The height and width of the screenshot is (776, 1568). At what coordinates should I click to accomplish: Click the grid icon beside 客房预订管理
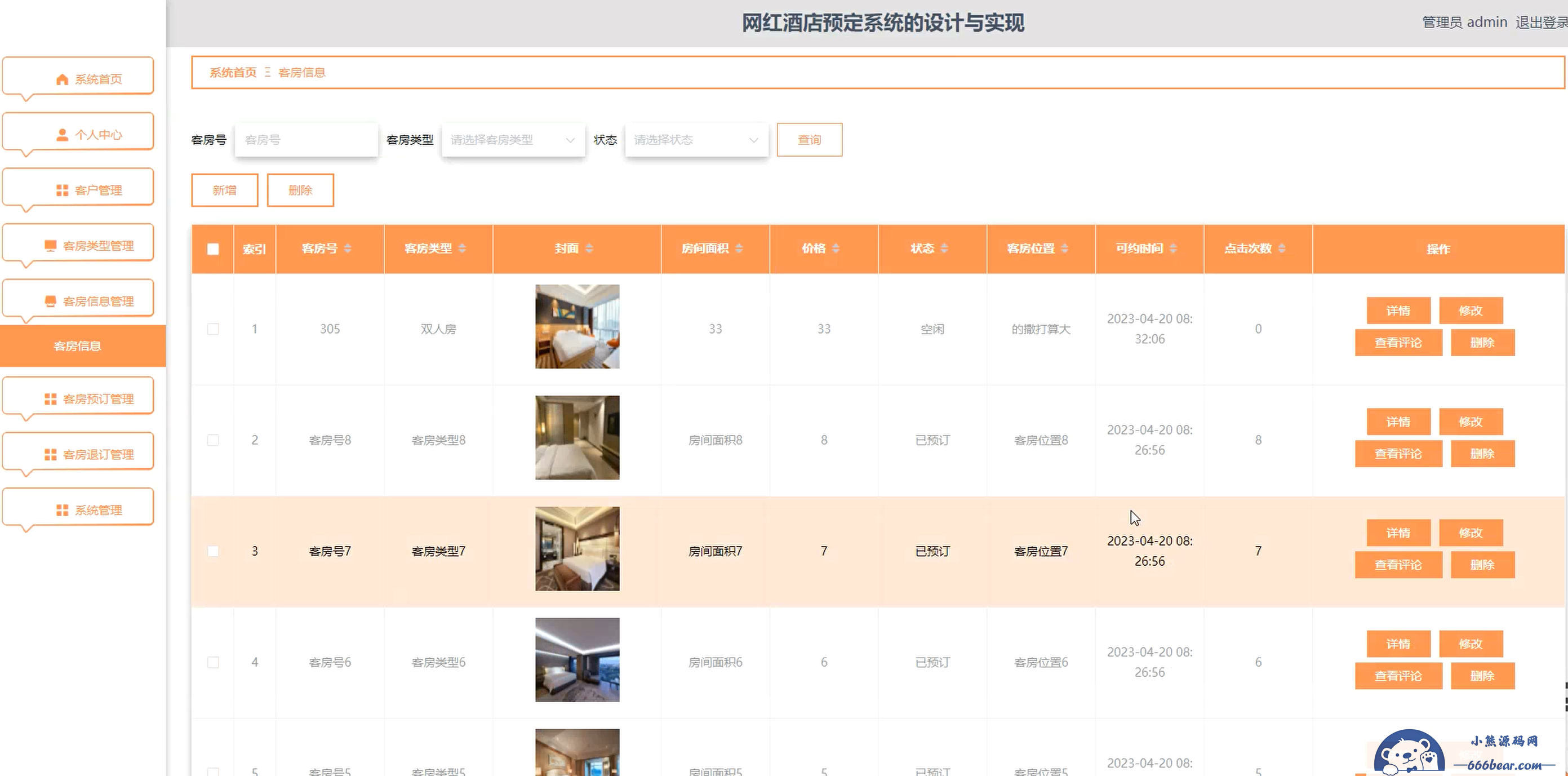tap(50, 398)
